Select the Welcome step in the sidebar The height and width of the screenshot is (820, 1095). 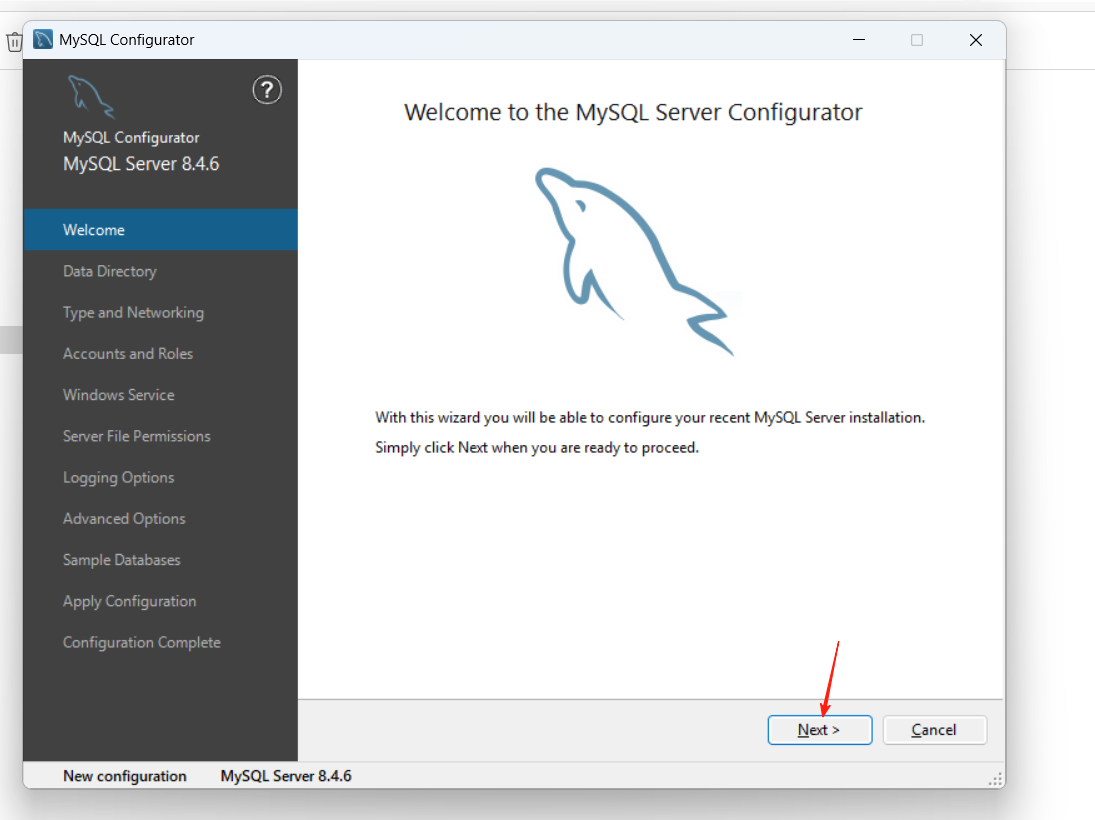pos(161,230)
